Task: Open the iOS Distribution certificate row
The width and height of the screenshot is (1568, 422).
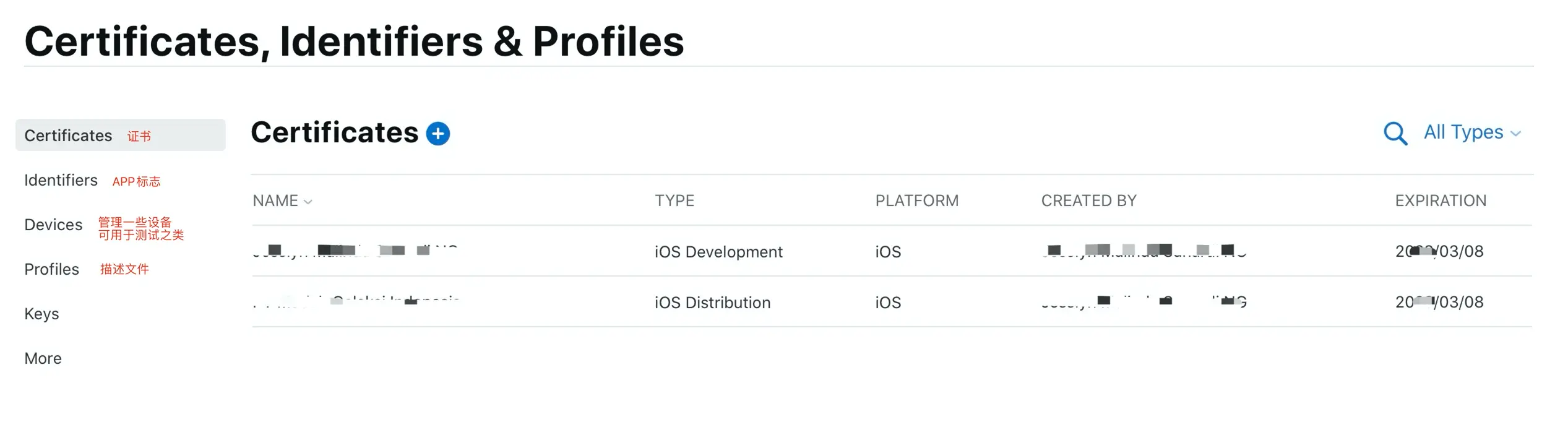Action: pos(712,303)
